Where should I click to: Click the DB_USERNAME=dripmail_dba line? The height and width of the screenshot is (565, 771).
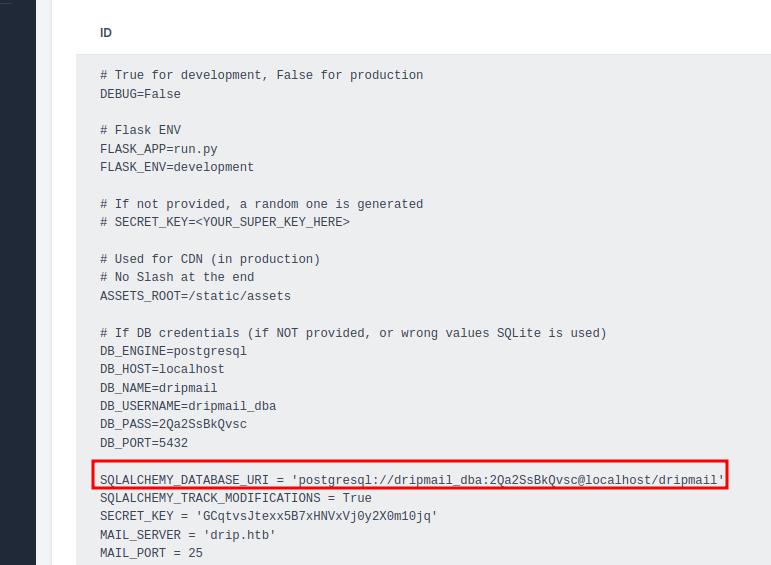coord(188,406)
